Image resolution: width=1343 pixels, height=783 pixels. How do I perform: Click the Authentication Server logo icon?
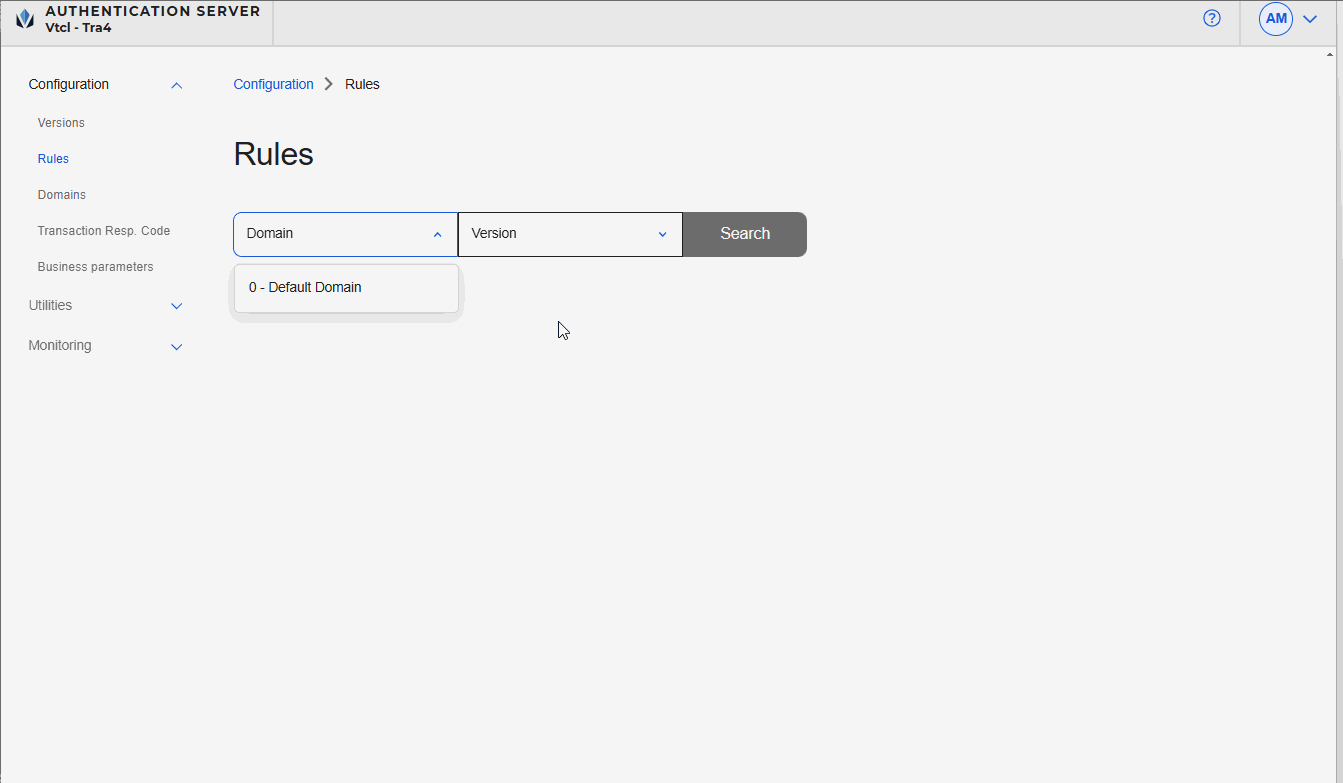click(x=25, y=19)
